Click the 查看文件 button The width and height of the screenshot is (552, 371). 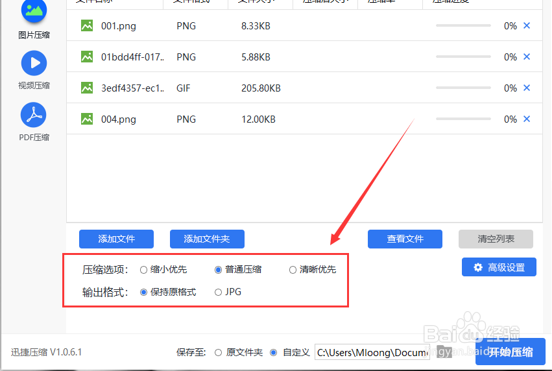(405, 239)
